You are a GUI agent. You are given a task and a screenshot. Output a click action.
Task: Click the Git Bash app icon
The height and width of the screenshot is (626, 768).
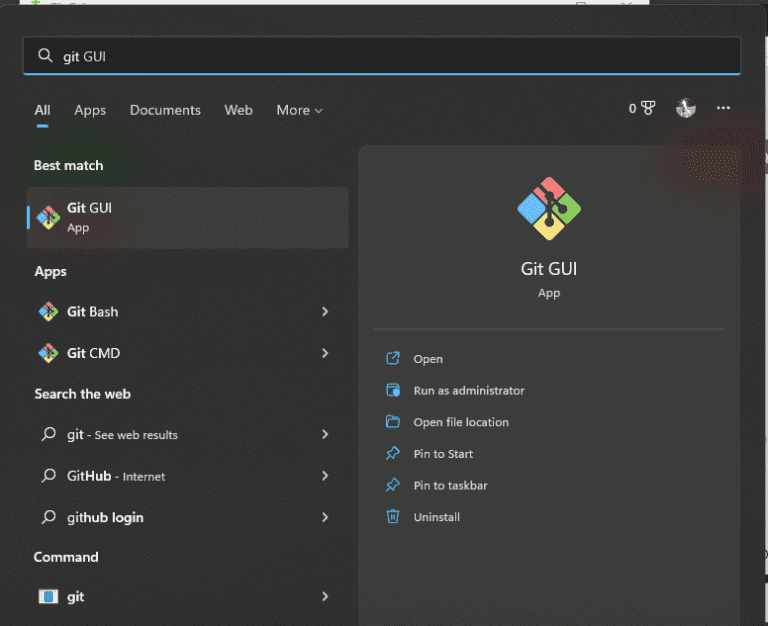point(48,312)
